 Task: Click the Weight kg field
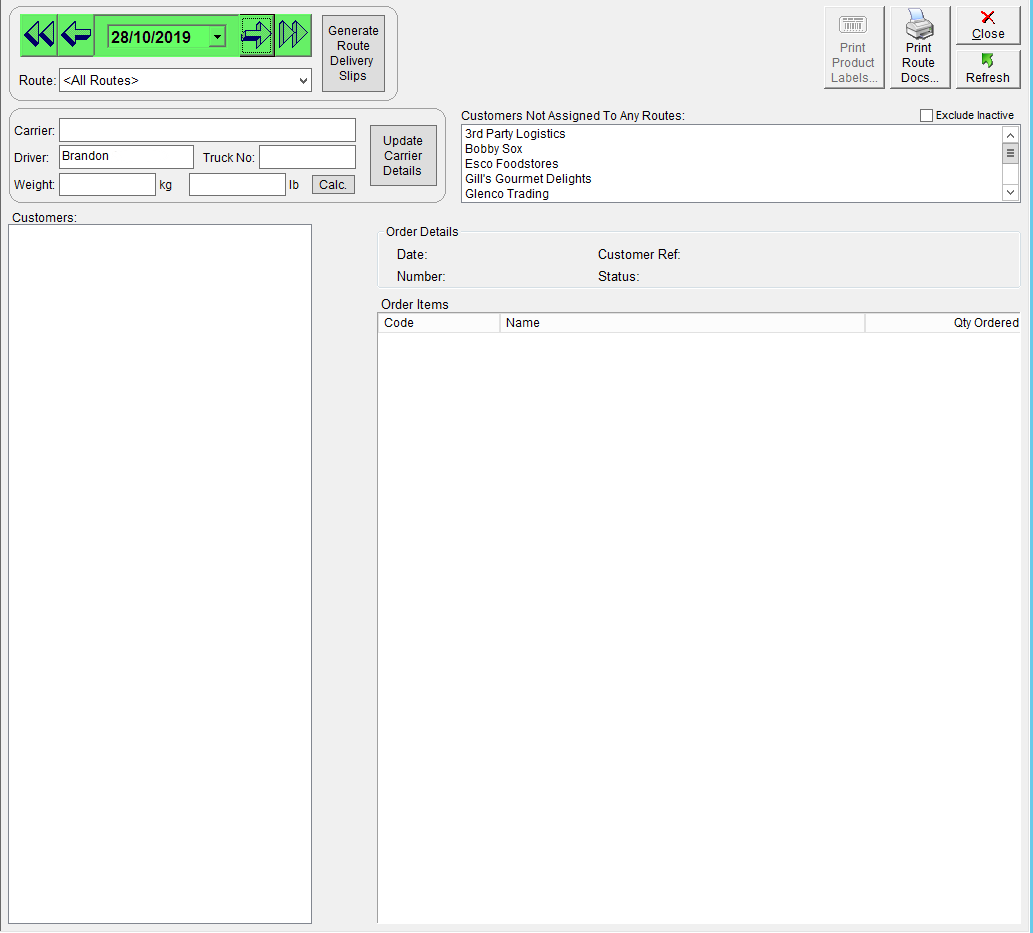107,184
